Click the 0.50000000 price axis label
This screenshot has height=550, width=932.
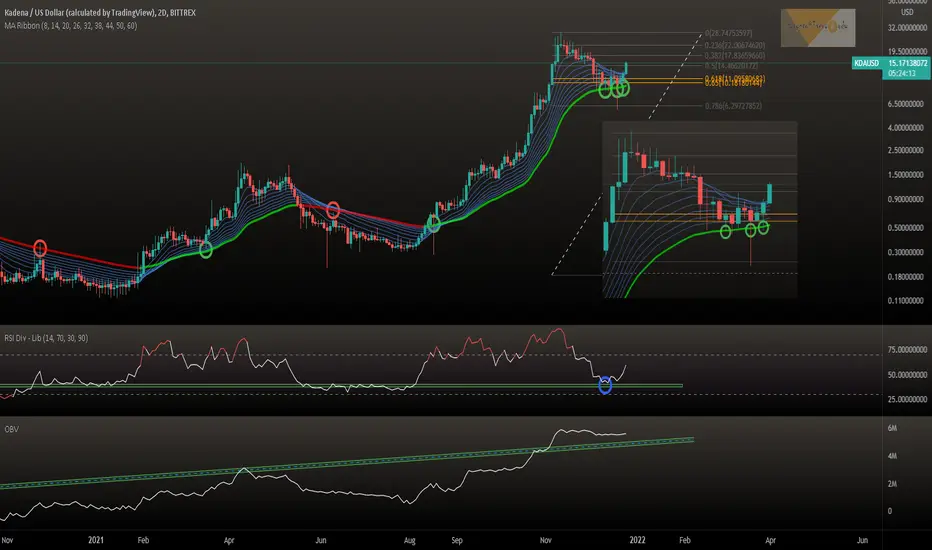[905, 227]
